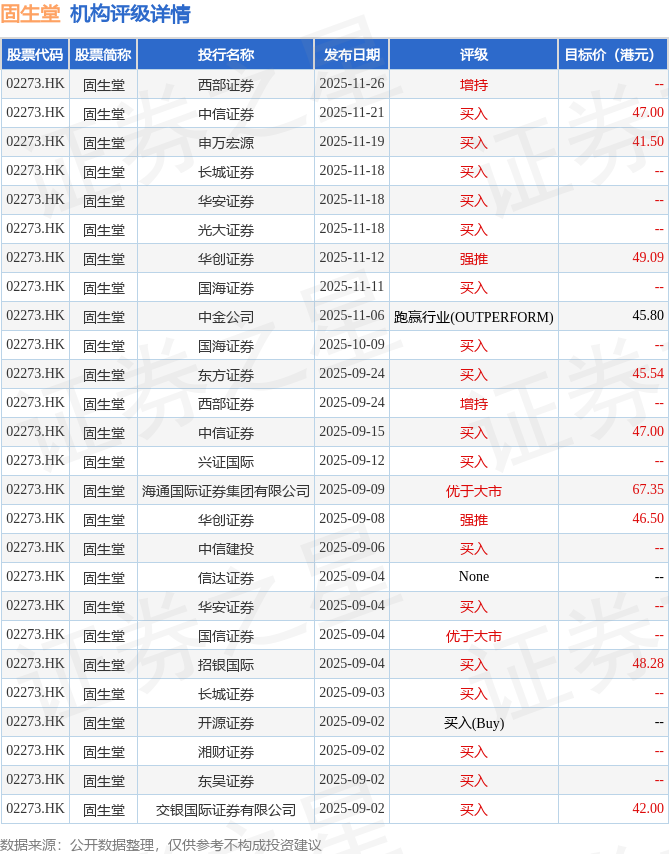Click the date 2025-09-06
The image size is (669, 854).
tap(351, 548)
